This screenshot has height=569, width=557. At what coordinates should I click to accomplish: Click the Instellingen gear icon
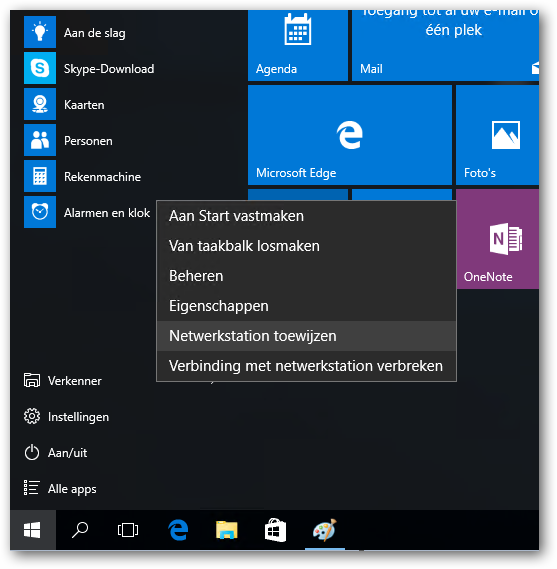[x=32, y=416]
